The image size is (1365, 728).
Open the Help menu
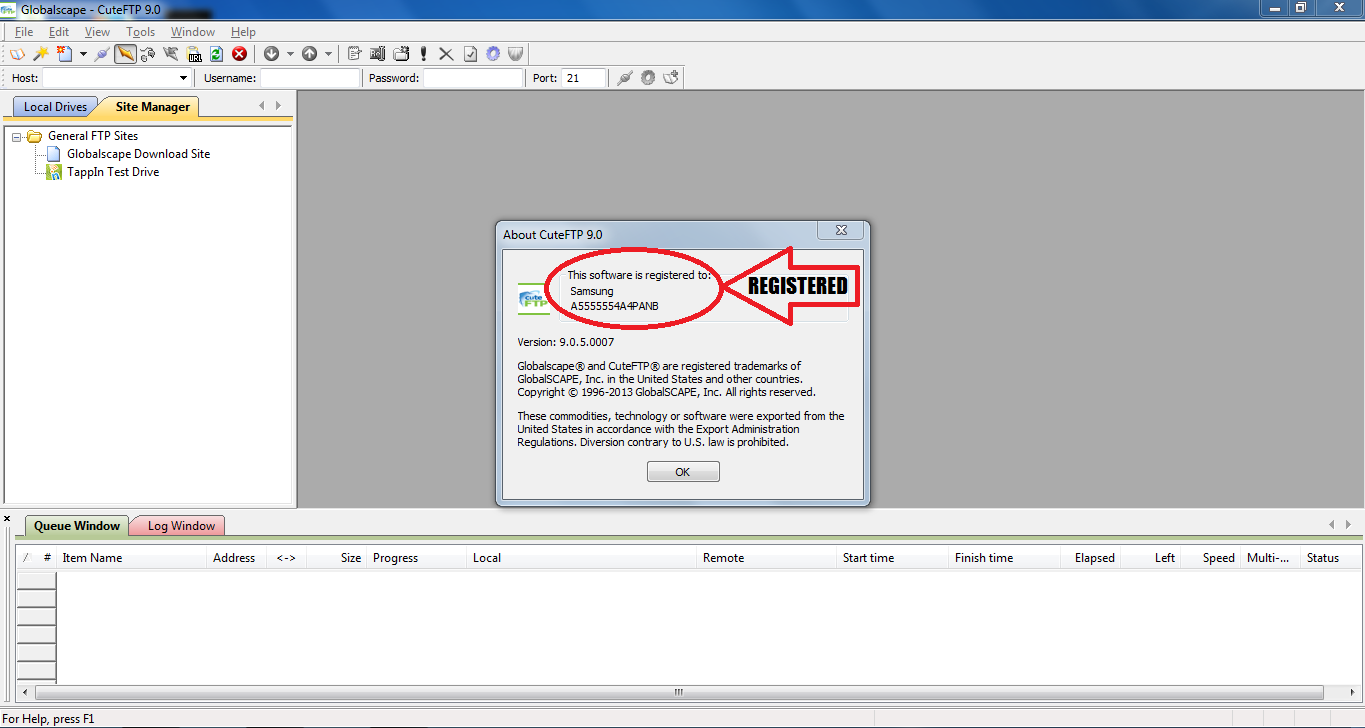point(243,32)
